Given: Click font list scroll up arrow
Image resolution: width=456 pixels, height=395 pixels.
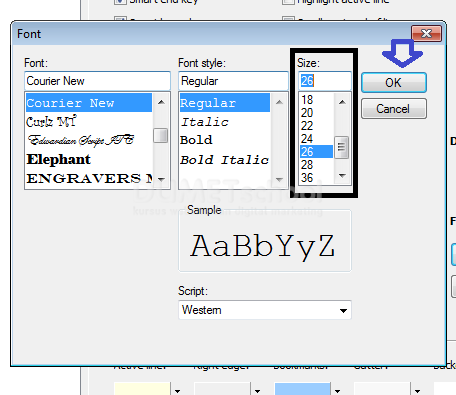Looking at the screenshot, I should (x=161, y=102).
